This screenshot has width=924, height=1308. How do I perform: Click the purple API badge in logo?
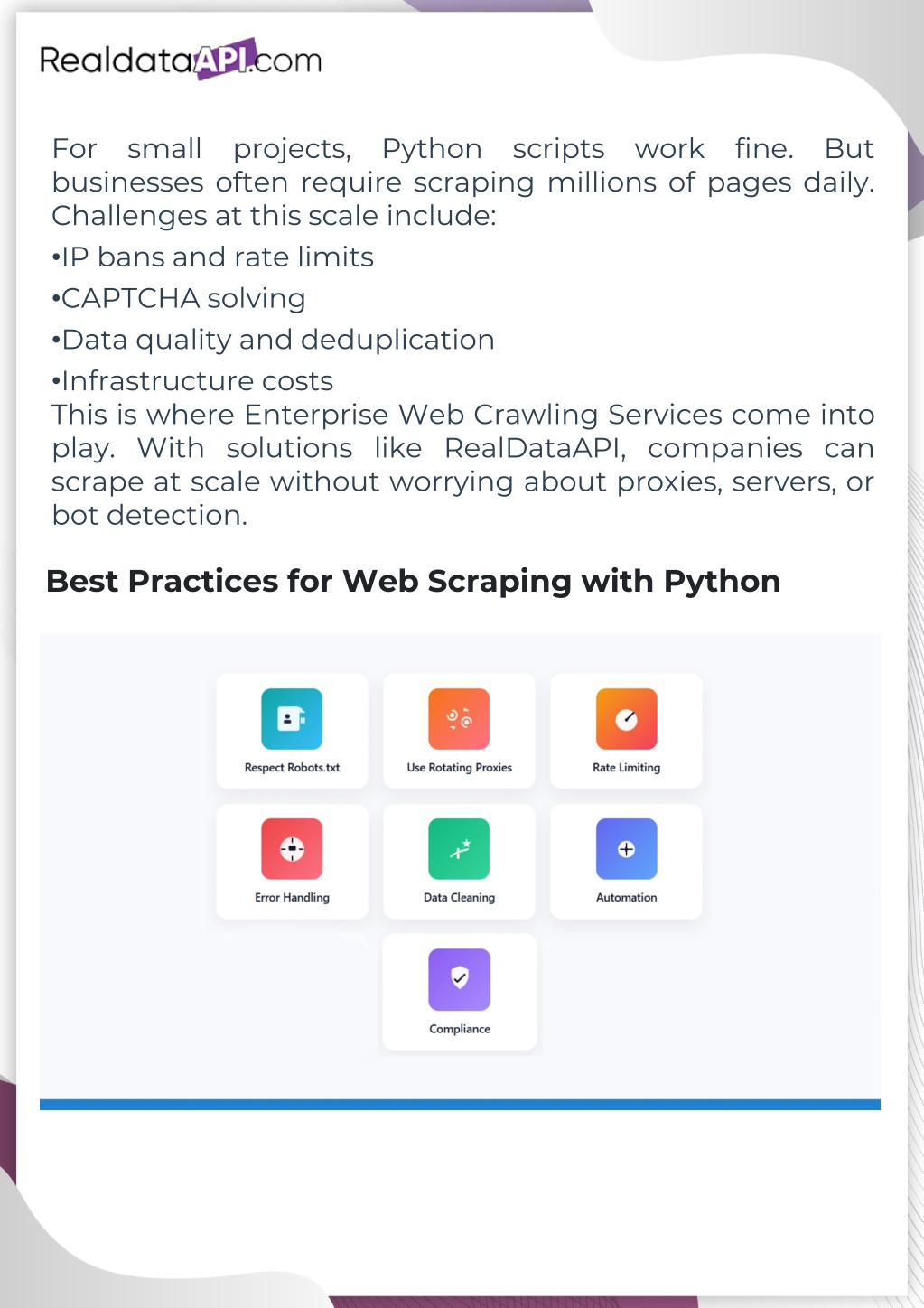pyautogui.click(x=226, y=59)
